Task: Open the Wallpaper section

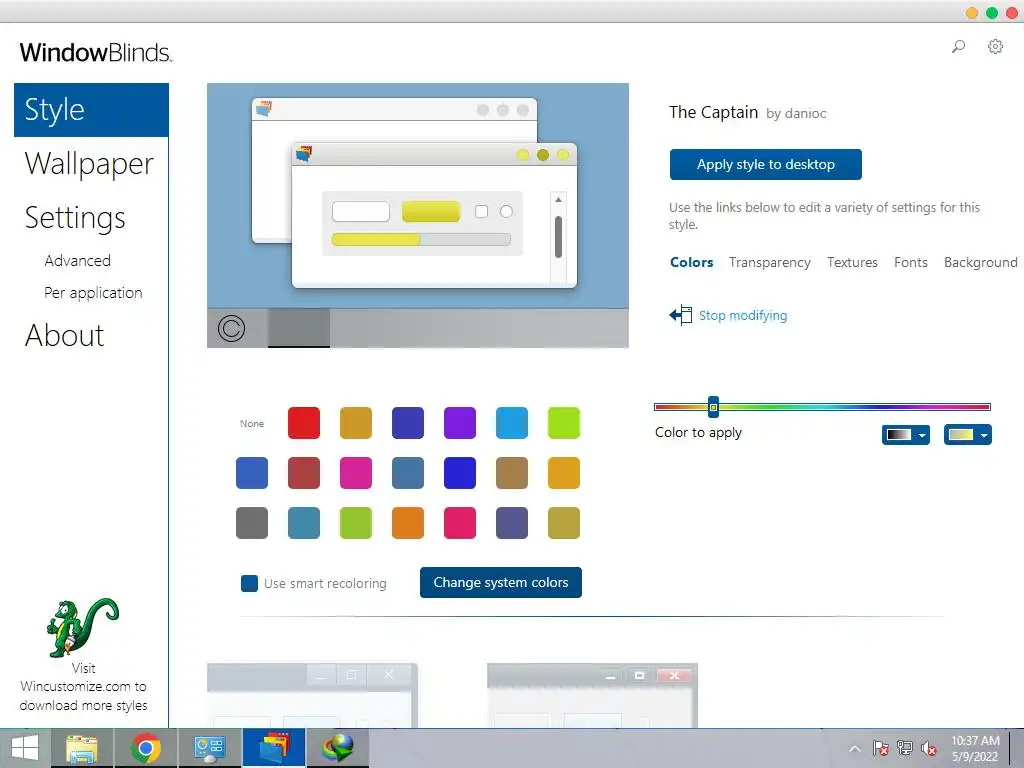Action: 89,163
